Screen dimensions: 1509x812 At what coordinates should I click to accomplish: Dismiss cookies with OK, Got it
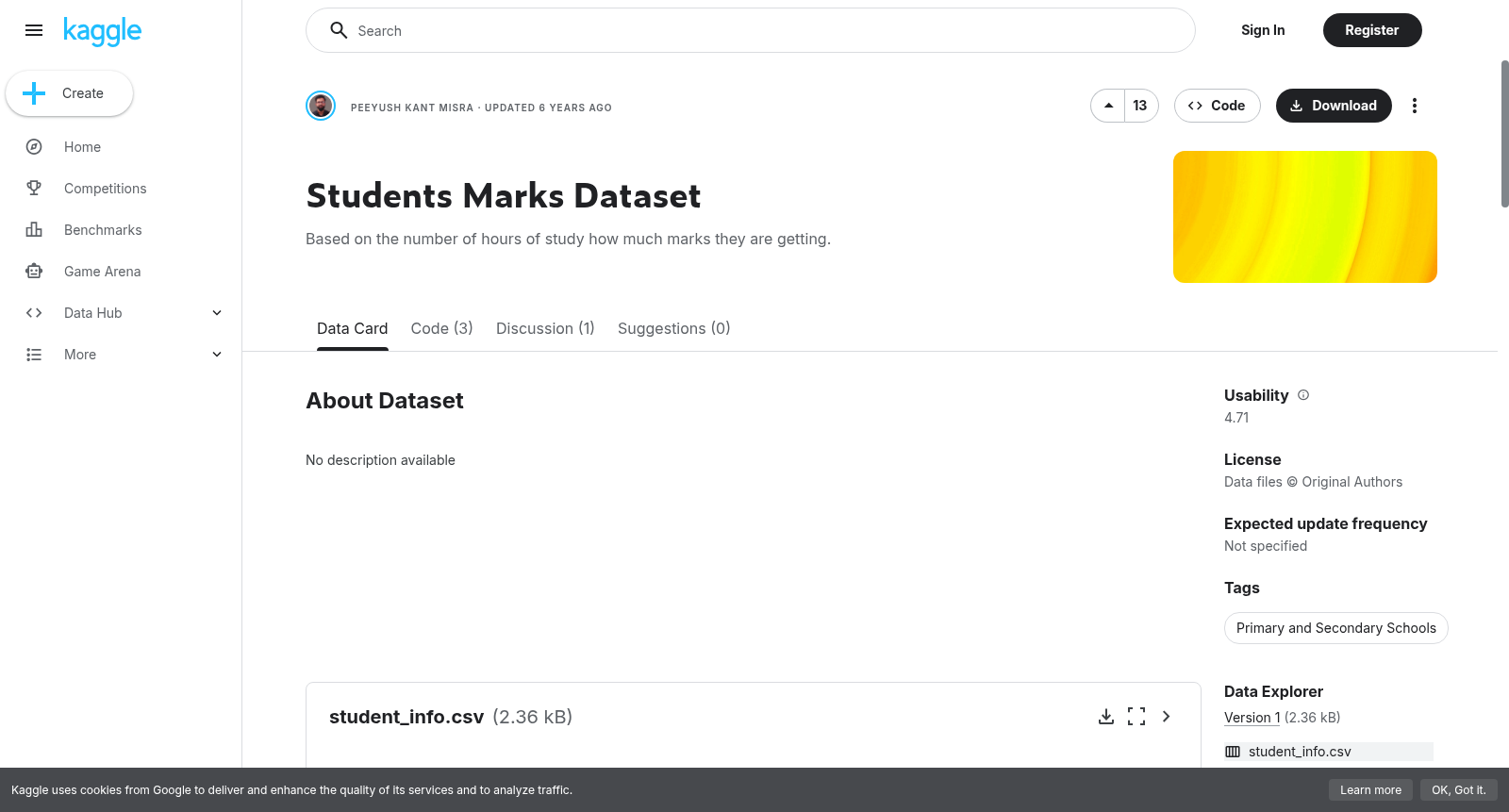pos(1458,790)
